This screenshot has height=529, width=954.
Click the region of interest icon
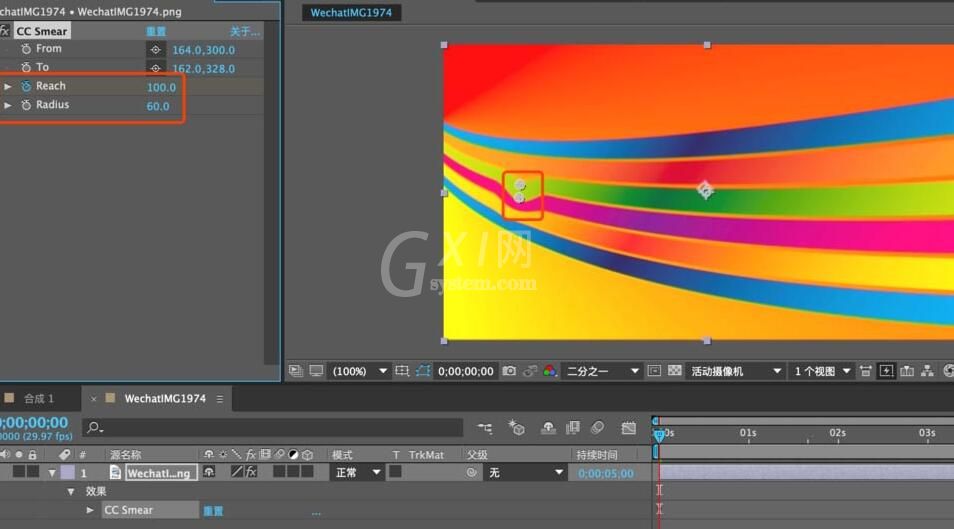pyautogui.click(x=654, y=371)
